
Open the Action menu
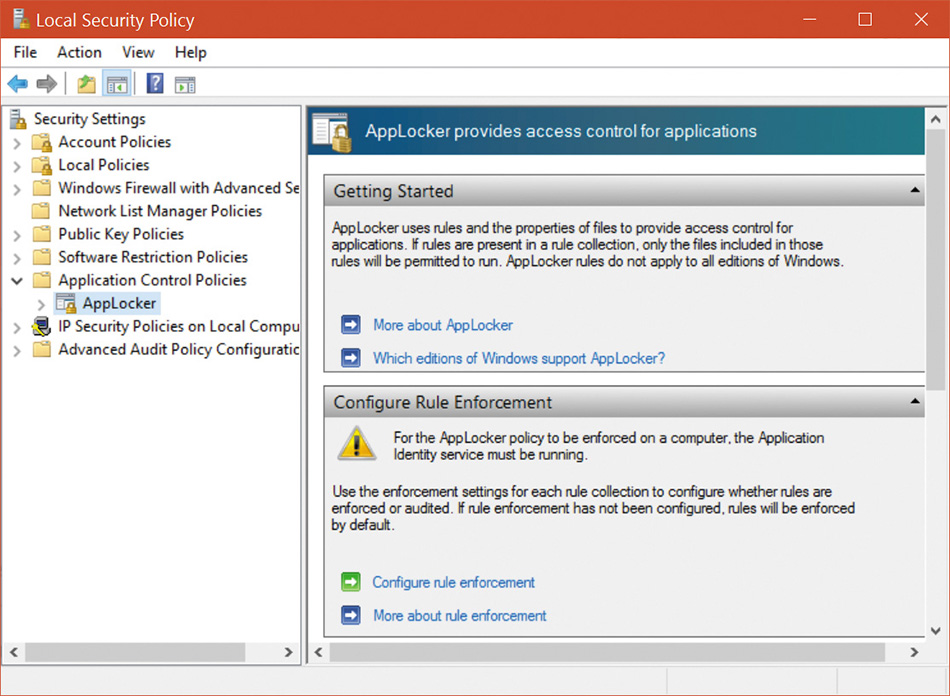click(79, 52)
